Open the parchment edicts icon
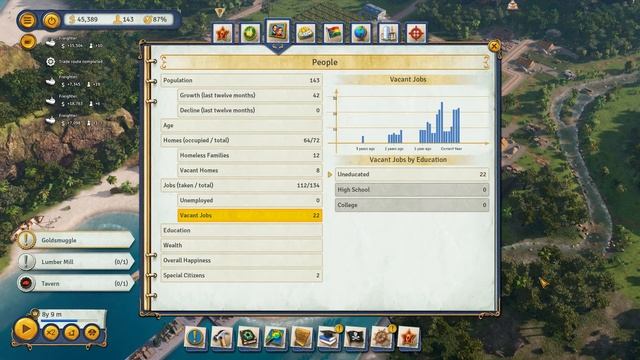Image resolution: width=640 pixels, height=360 pixels. [x=302, y=338]
